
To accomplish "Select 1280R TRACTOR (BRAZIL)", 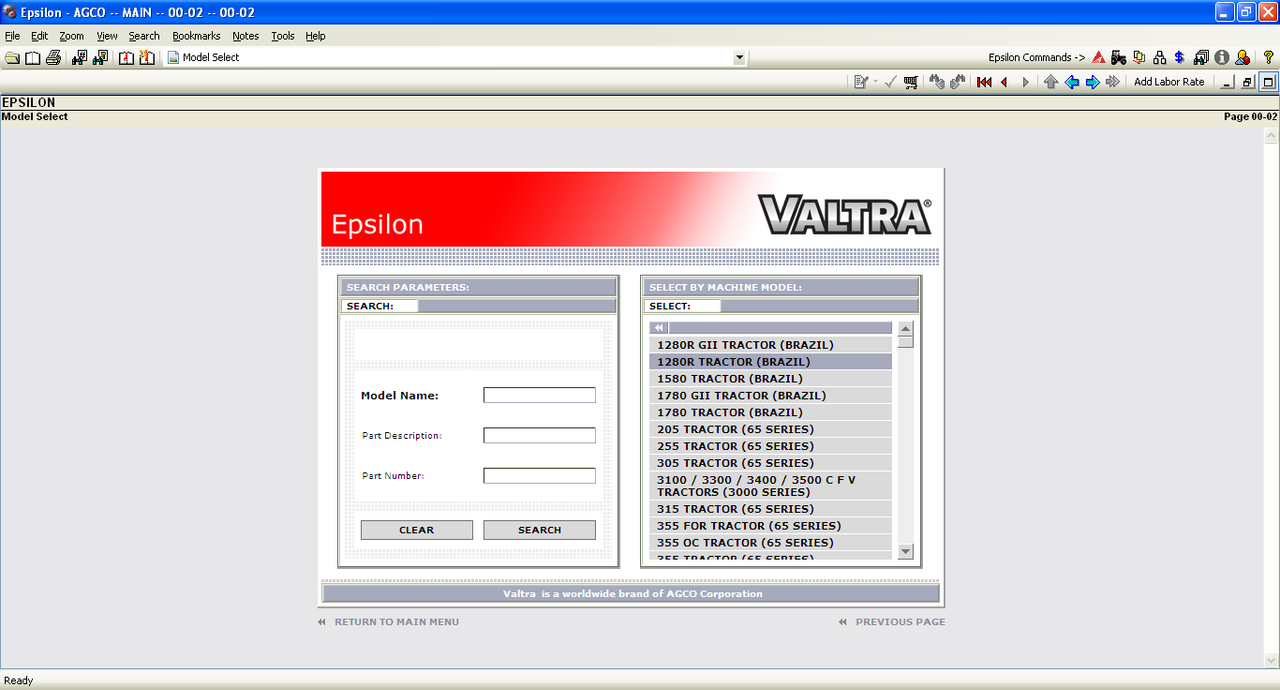I will [770, 362].
